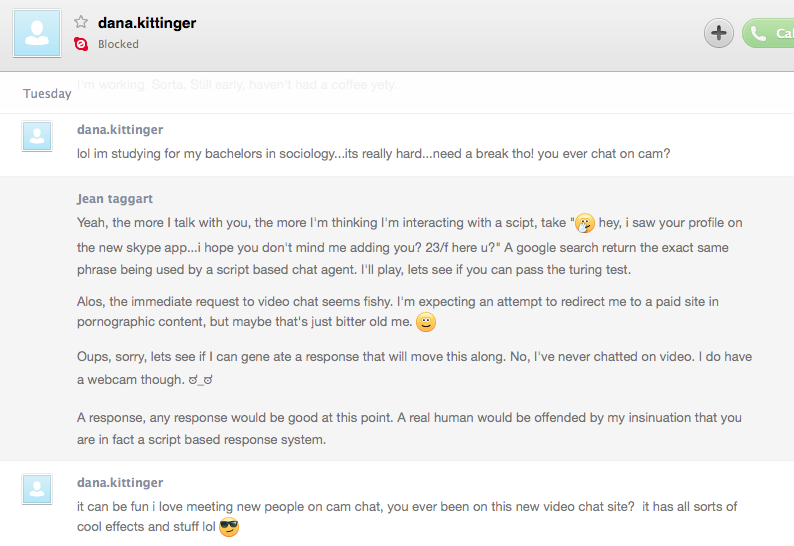Click sender name dana.kittinger above cam chat message

[x=120, y=483]
